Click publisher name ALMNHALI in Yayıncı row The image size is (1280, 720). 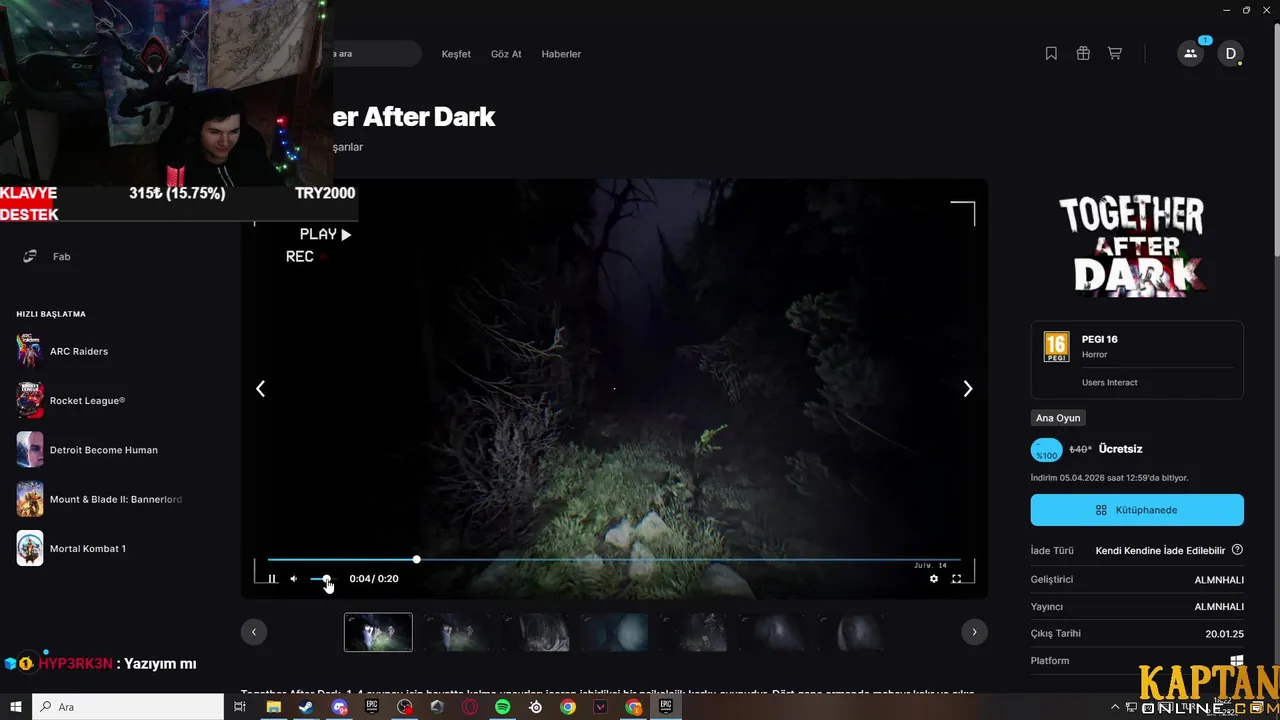(1219, 607)
